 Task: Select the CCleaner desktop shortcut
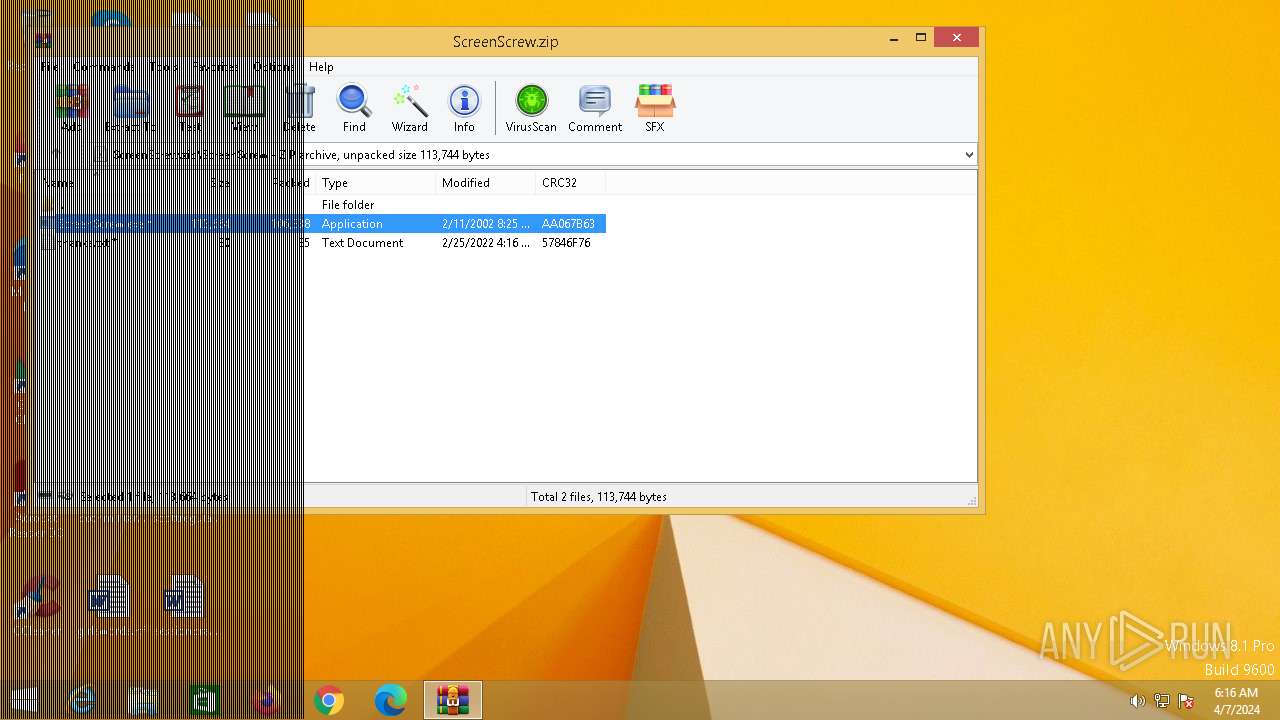[39, 605]
